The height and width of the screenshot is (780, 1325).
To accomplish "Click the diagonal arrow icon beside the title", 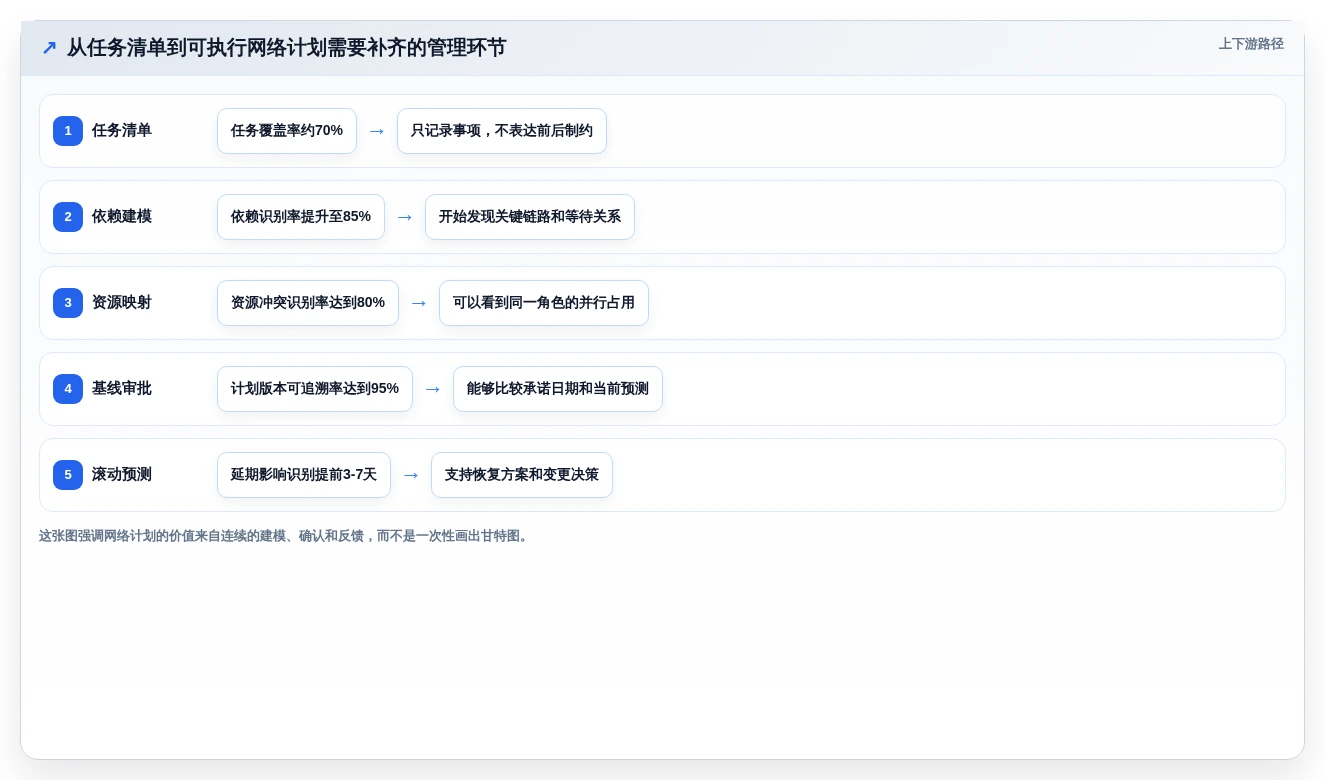I will pos(49,48).
